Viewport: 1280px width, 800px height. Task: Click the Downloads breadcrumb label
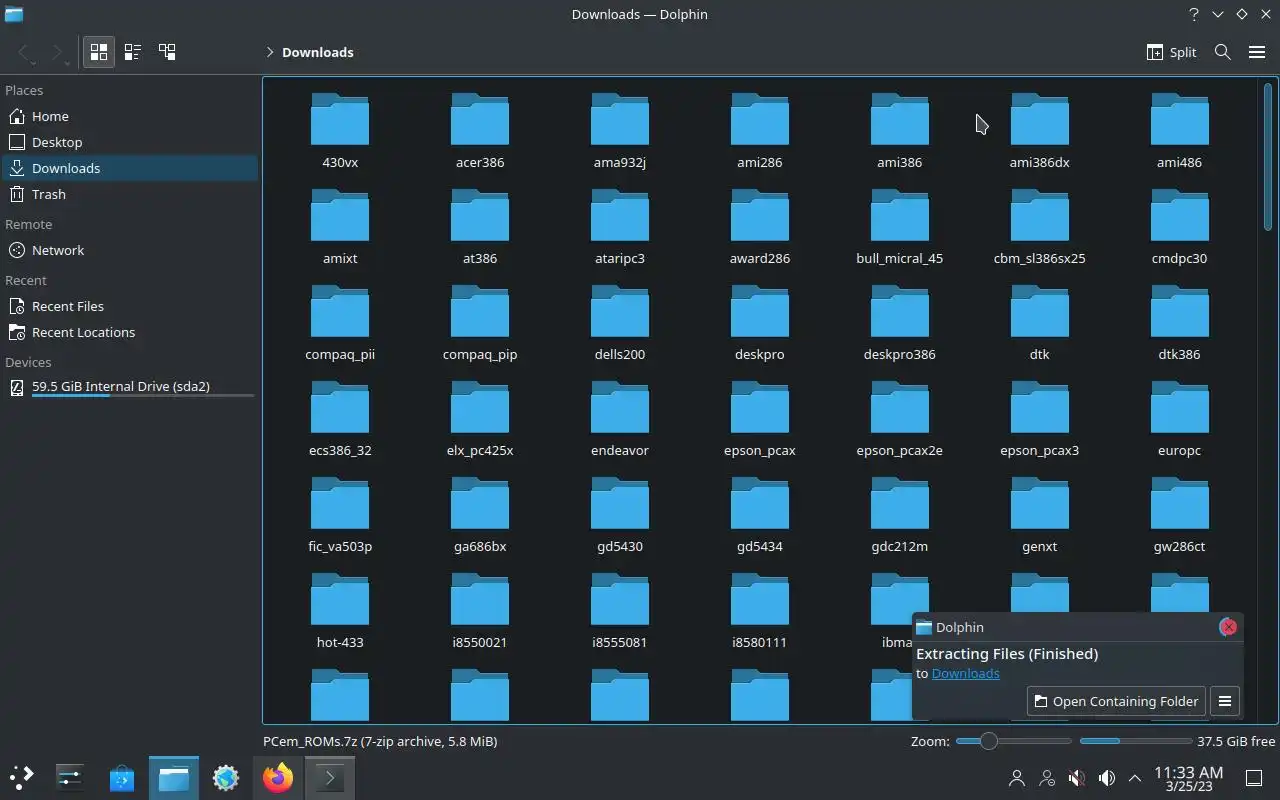[318, 52]
